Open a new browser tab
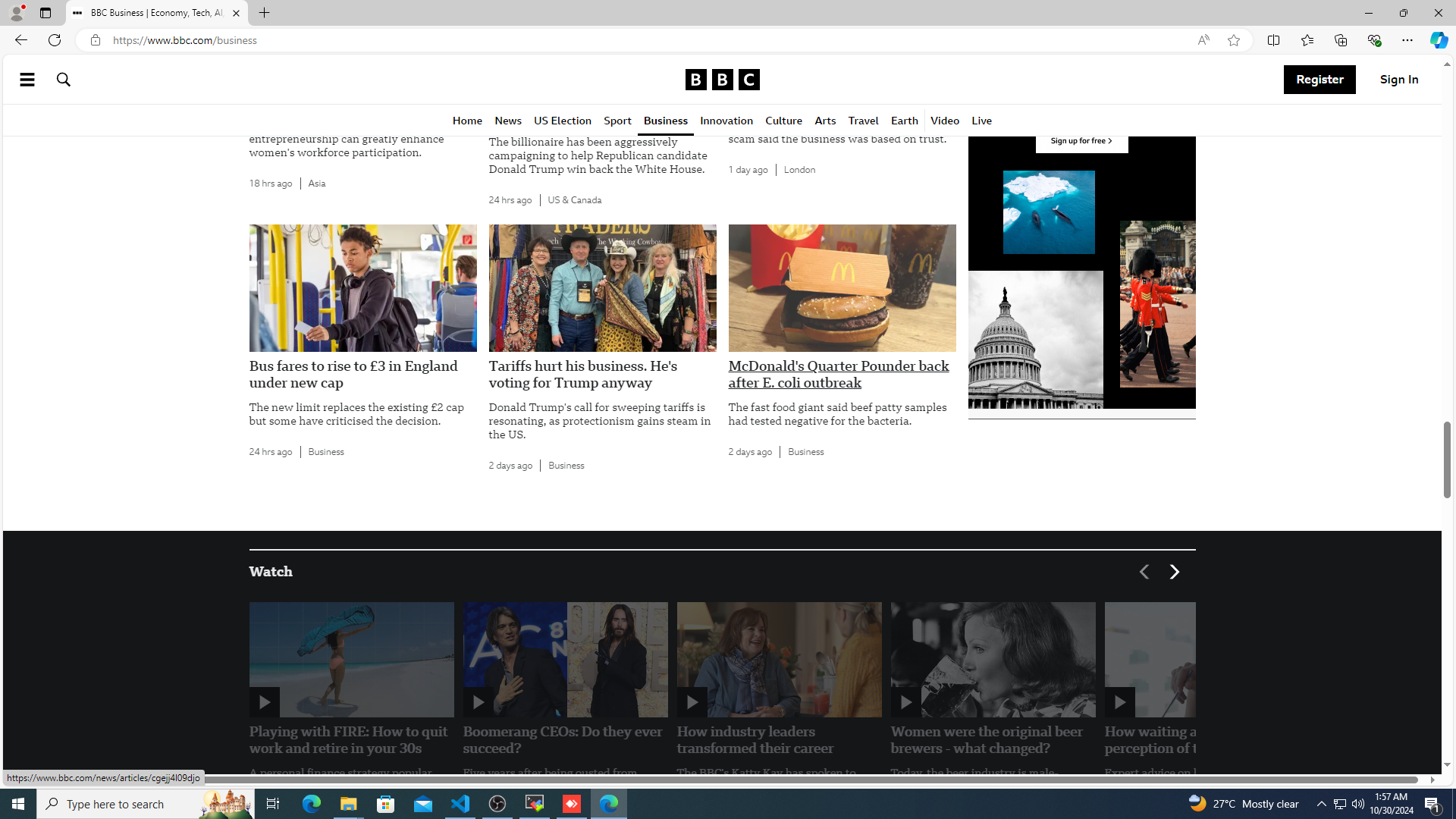This screenshot has width=1456, height=819. click(264, 13)
